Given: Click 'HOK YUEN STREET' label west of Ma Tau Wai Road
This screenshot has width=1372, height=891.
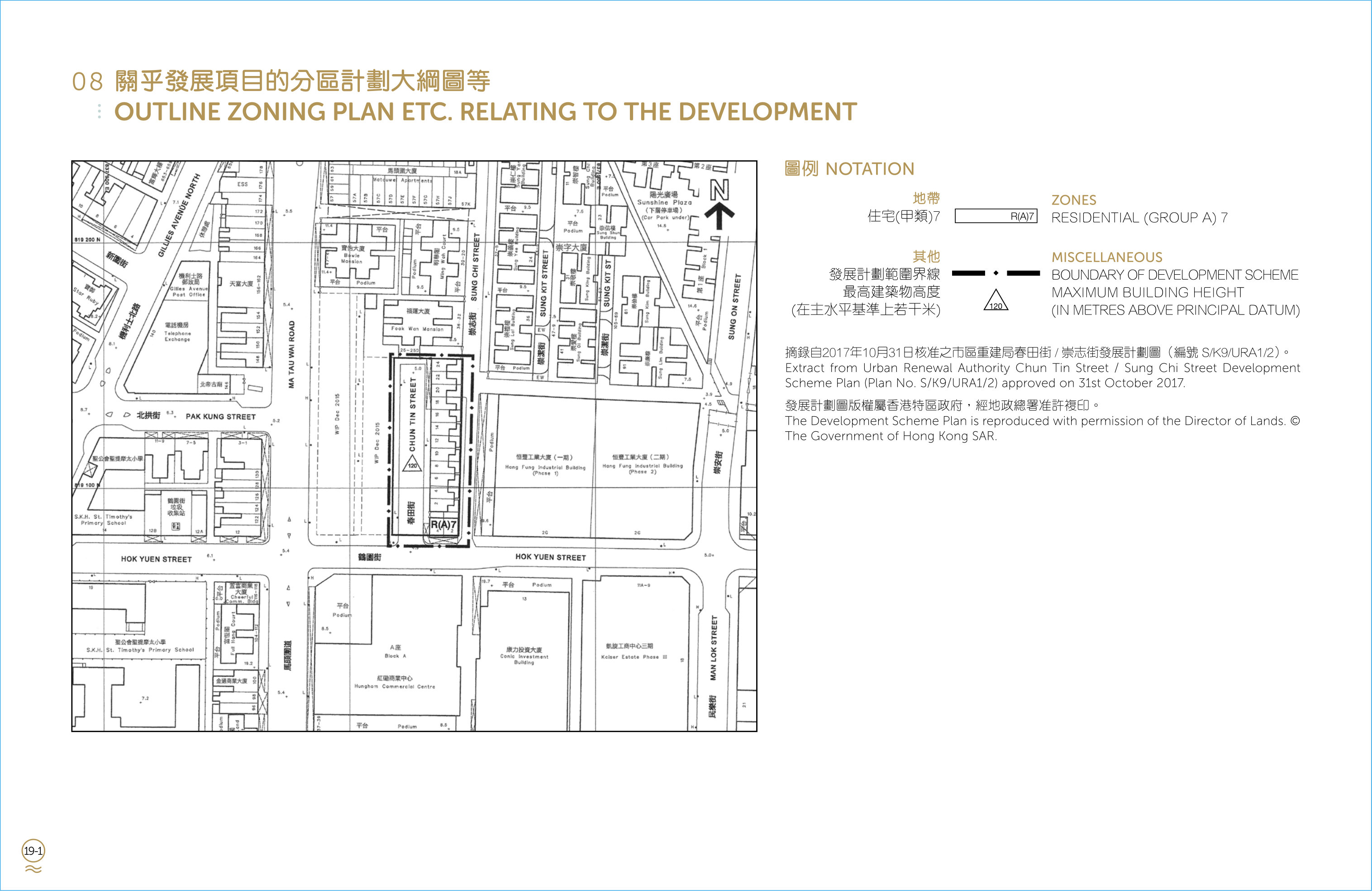Looking at the screenshot, I should (x=156, y=559).
